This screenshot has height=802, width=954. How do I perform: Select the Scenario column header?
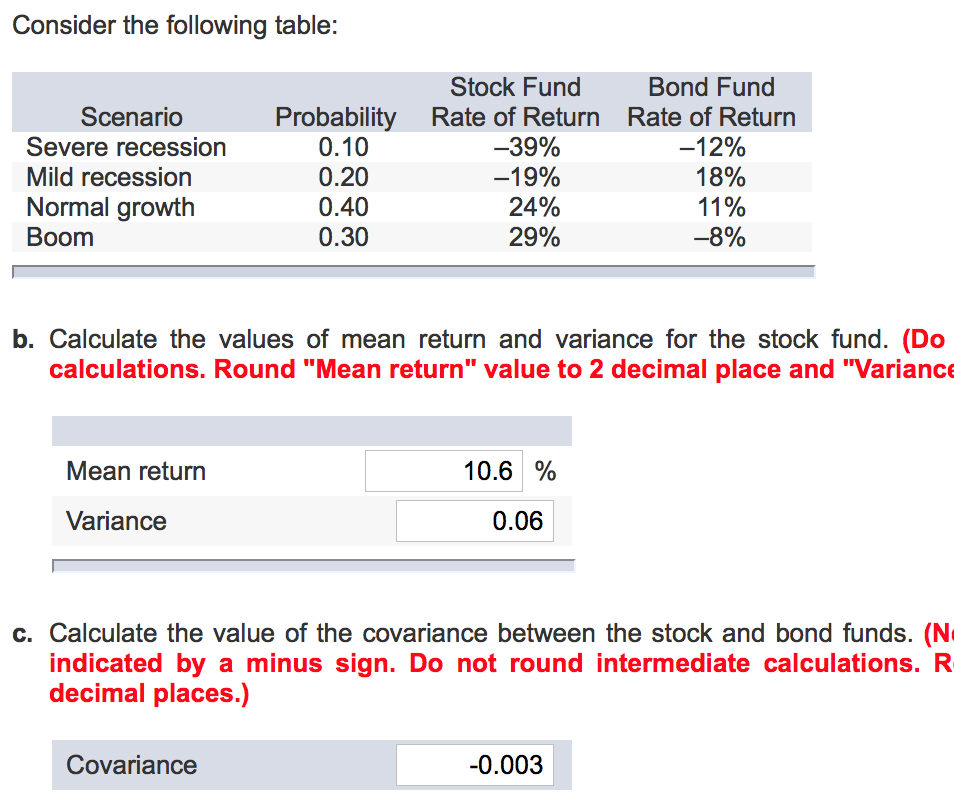click(x=131, y=117)
